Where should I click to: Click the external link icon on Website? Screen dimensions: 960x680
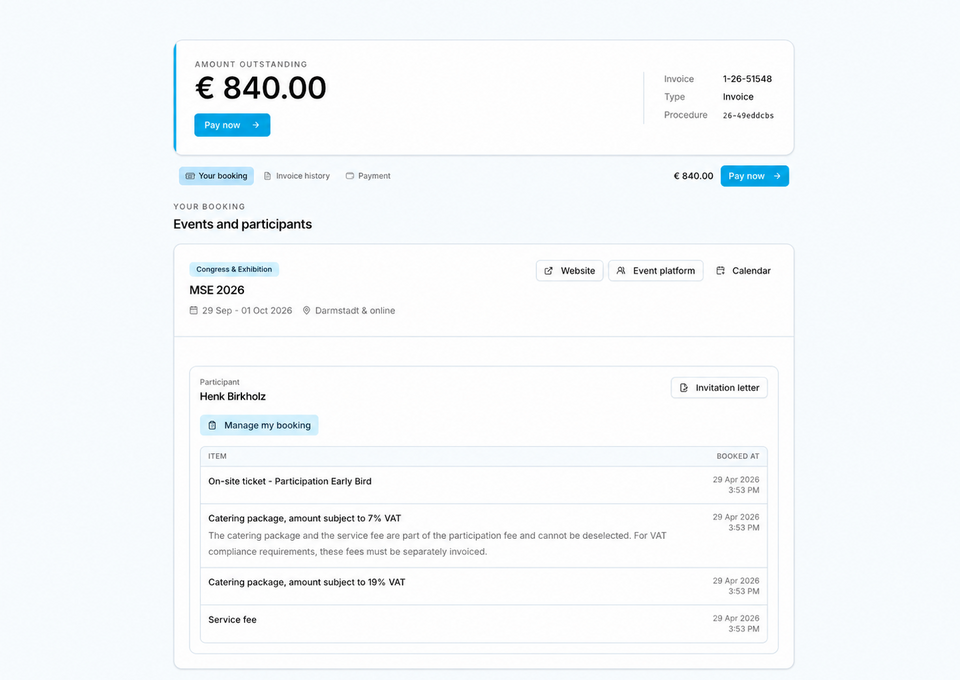(x=549, y=271)
